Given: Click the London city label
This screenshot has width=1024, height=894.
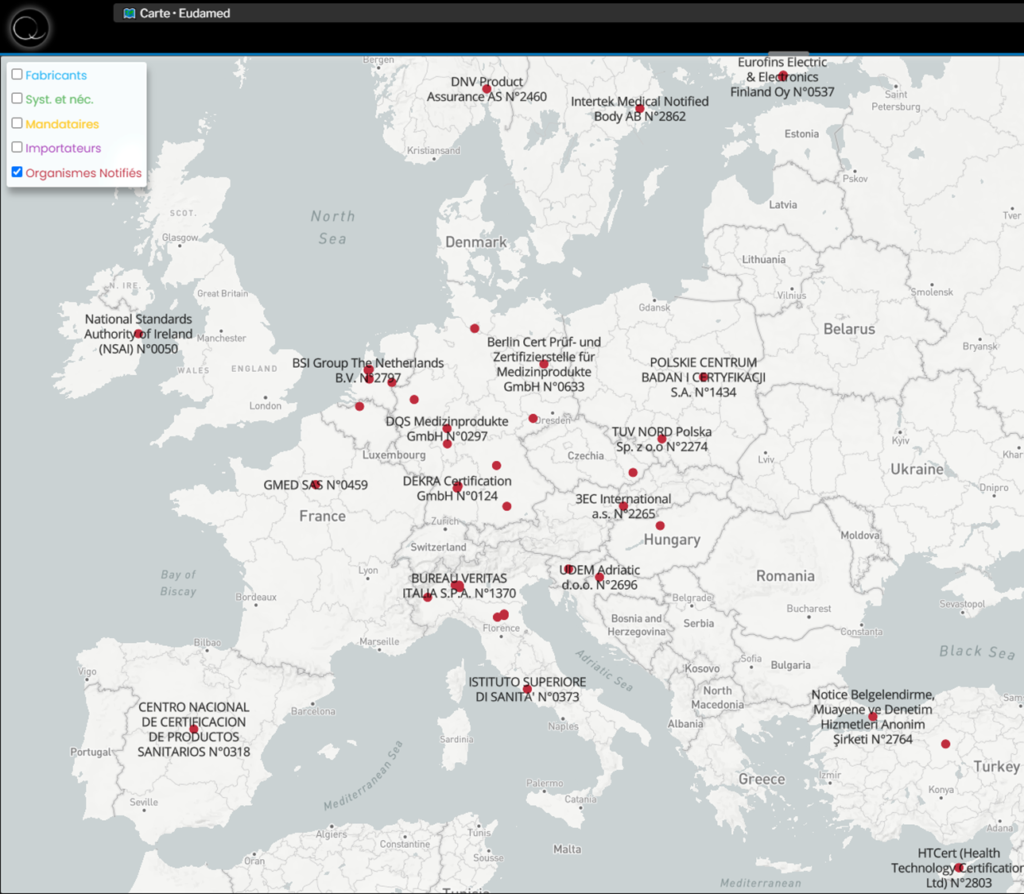Looking at the screenshot, I should tap(265, 406).
